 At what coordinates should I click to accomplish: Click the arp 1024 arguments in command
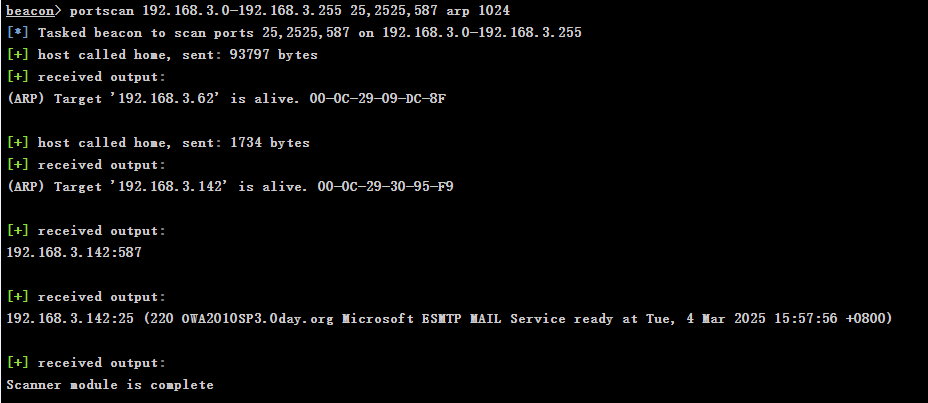[x=478, y=11]
